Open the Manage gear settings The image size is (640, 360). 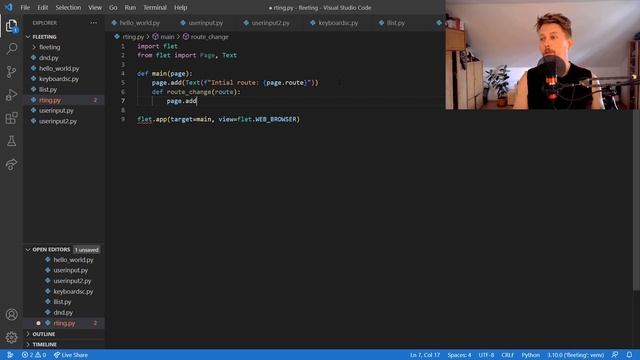(11, 337)
